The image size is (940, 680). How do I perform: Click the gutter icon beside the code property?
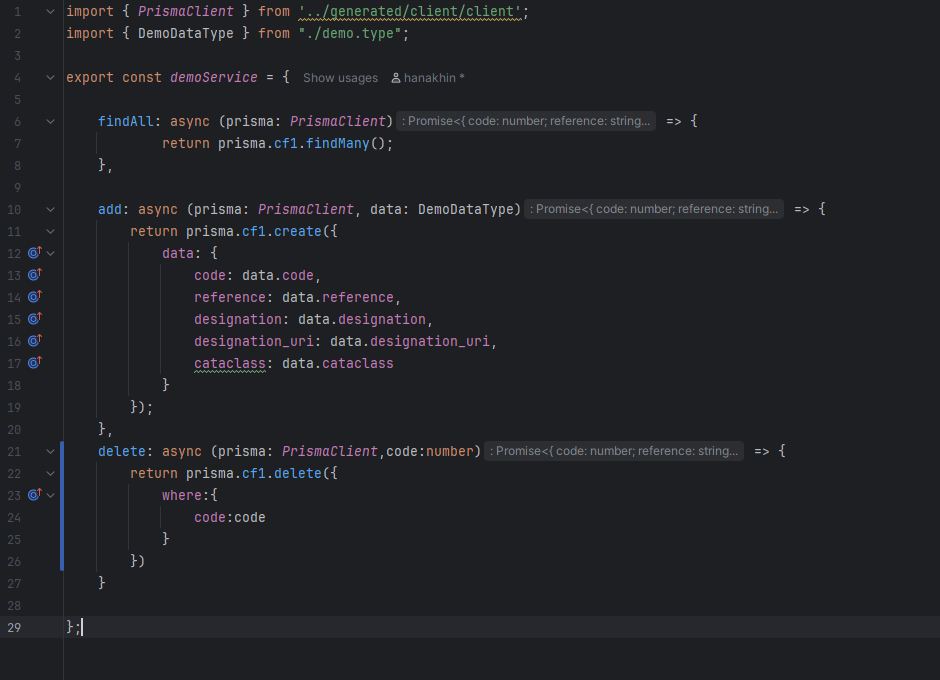coord(34,275)
